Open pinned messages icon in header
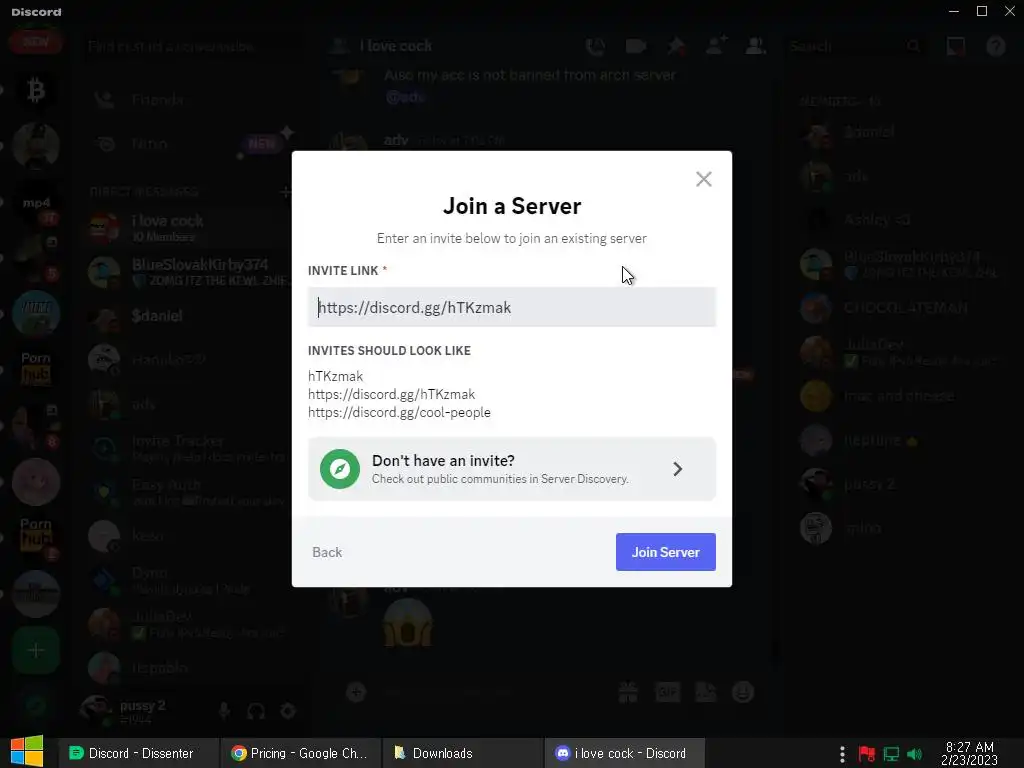The width and height of the screenshot is (1024, 768). (x=676, y=46)
